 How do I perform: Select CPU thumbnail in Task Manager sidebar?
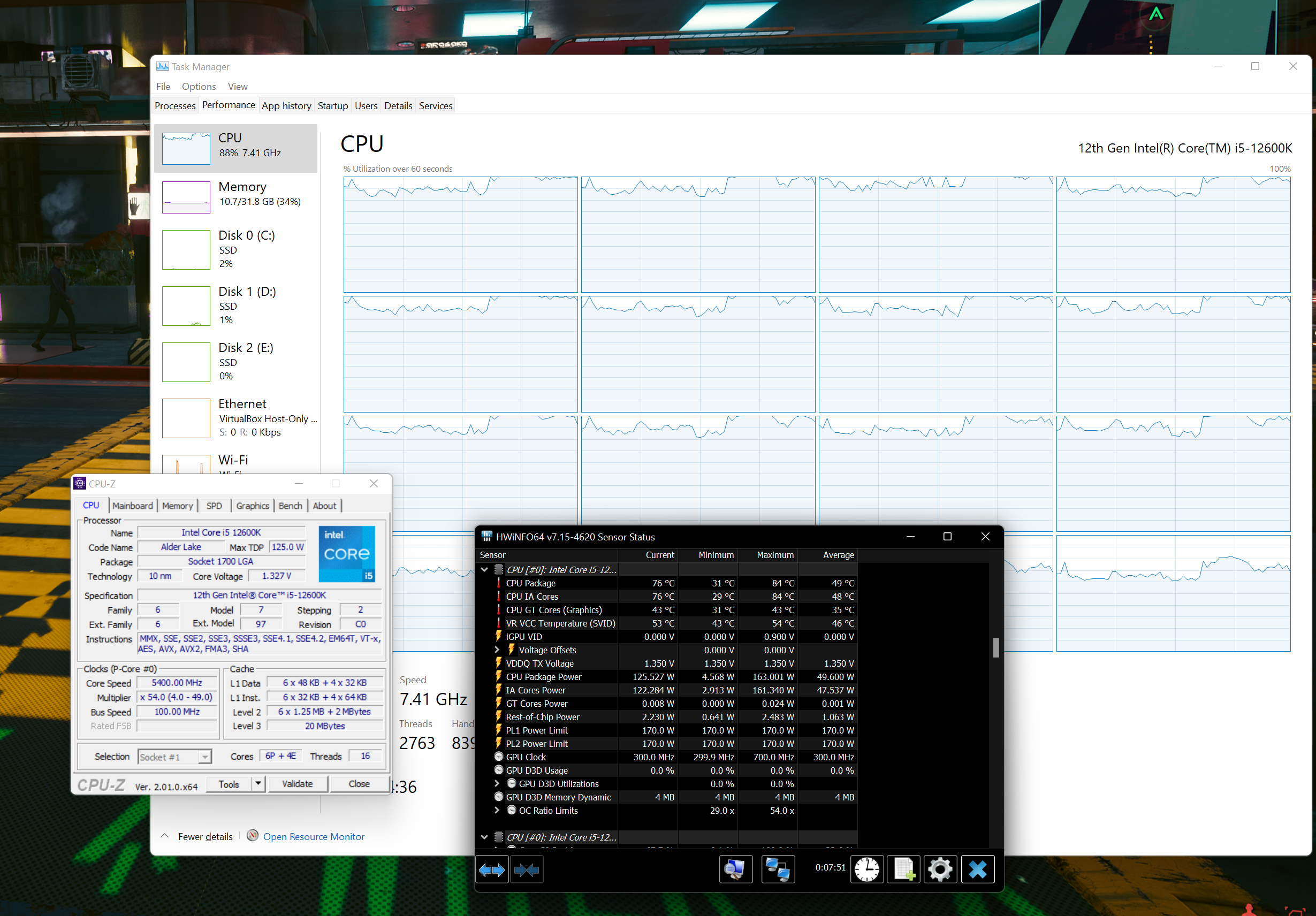[186, 148]
